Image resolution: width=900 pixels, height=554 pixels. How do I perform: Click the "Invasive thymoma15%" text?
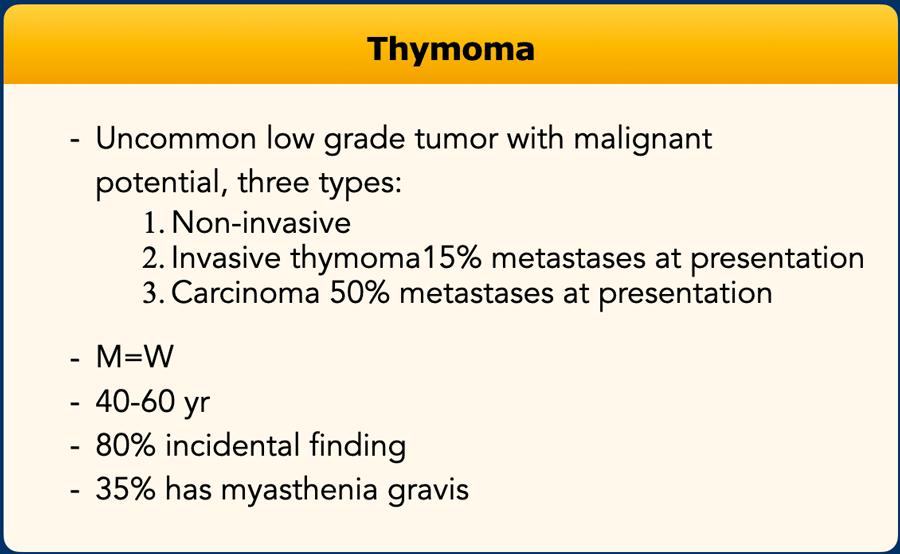point(311,258)
